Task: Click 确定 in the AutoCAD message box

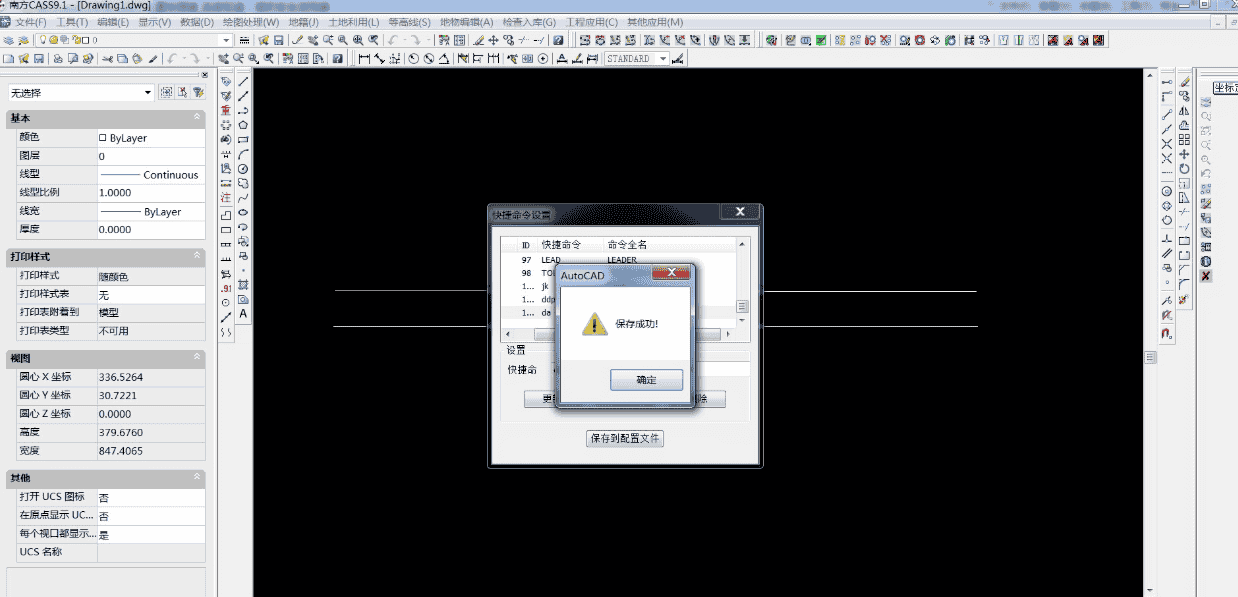Action: point(646,380)
